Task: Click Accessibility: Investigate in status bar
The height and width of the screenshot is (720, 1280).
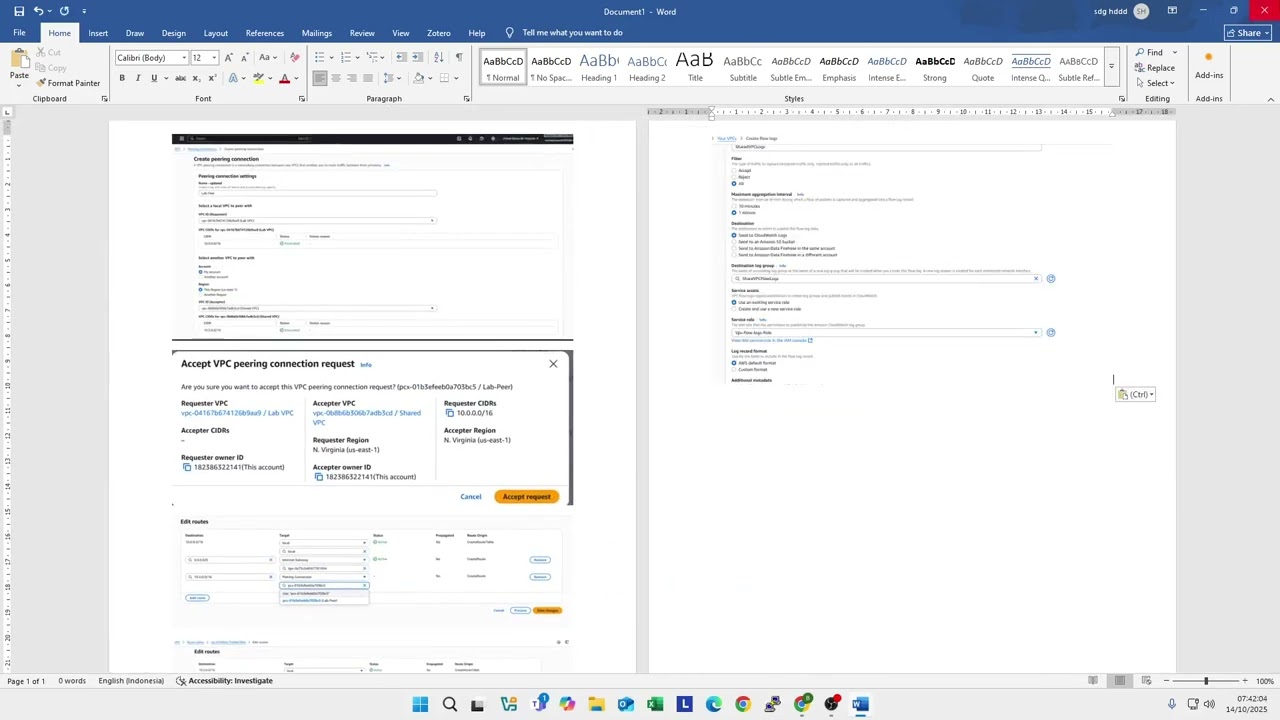Action: pos(224,681)
